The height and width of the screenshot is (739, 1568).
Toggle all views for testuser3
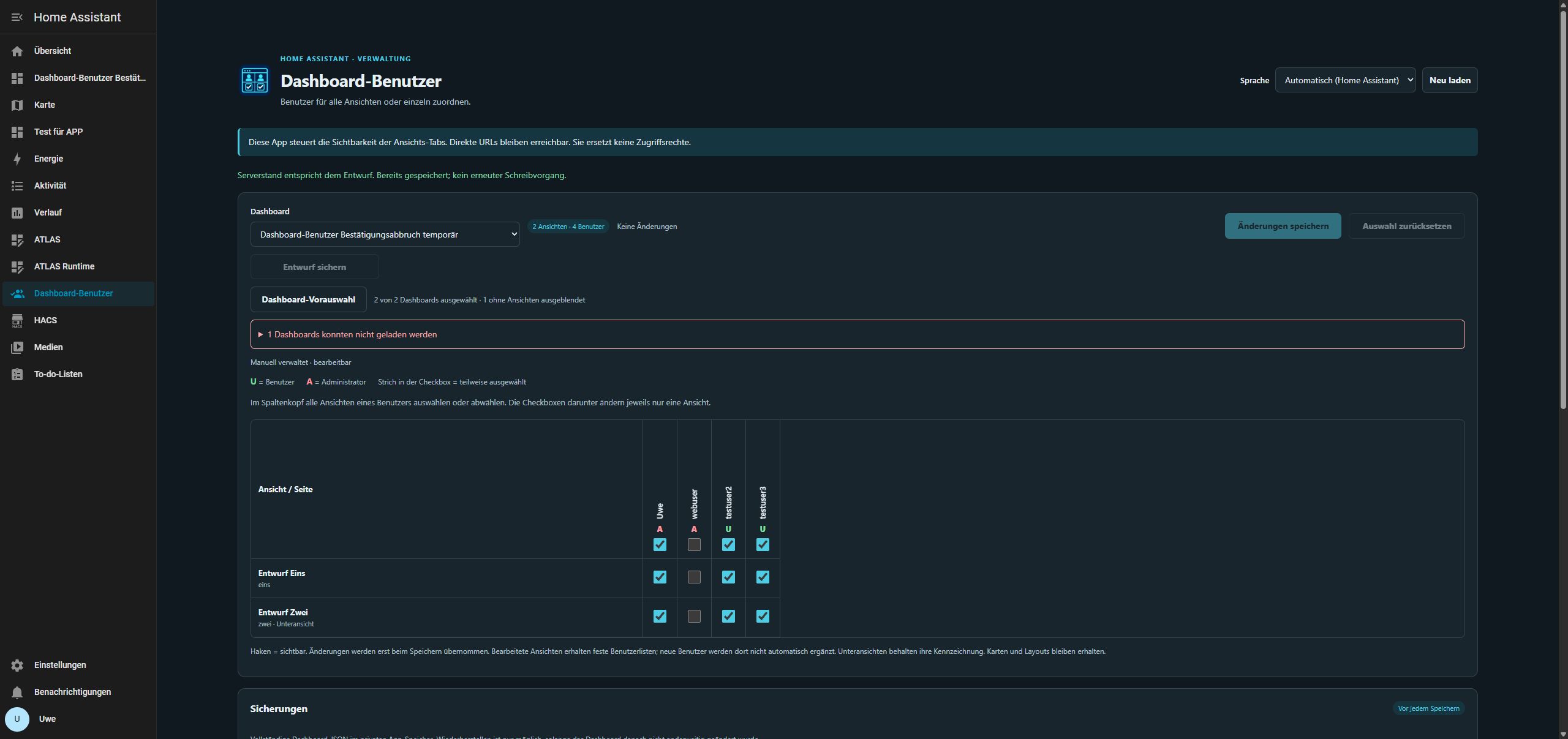click(x=763, y=544)
